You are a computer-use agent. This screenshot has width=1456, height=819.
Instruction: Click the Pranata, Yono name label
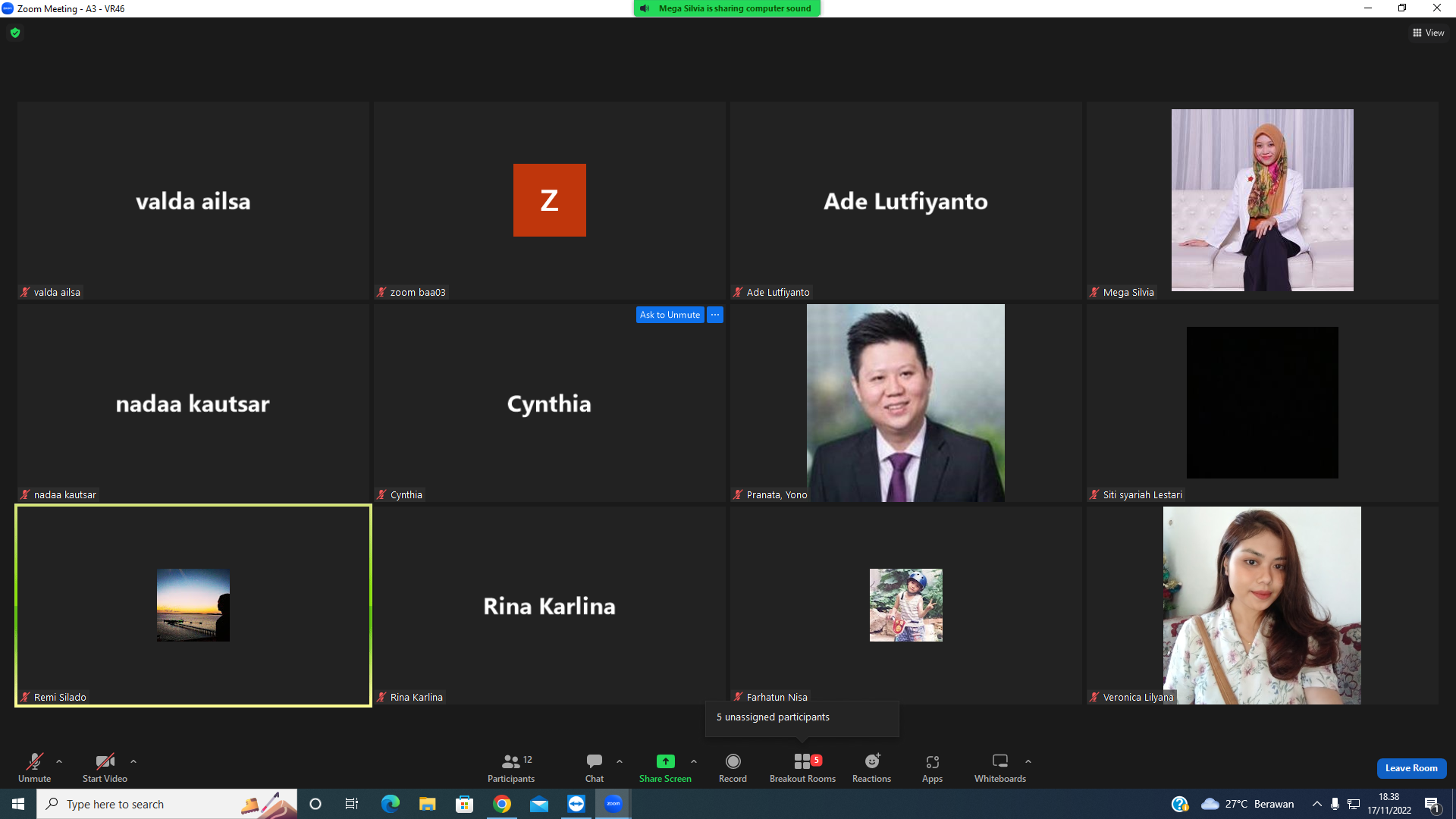click(x=777, y=494)
